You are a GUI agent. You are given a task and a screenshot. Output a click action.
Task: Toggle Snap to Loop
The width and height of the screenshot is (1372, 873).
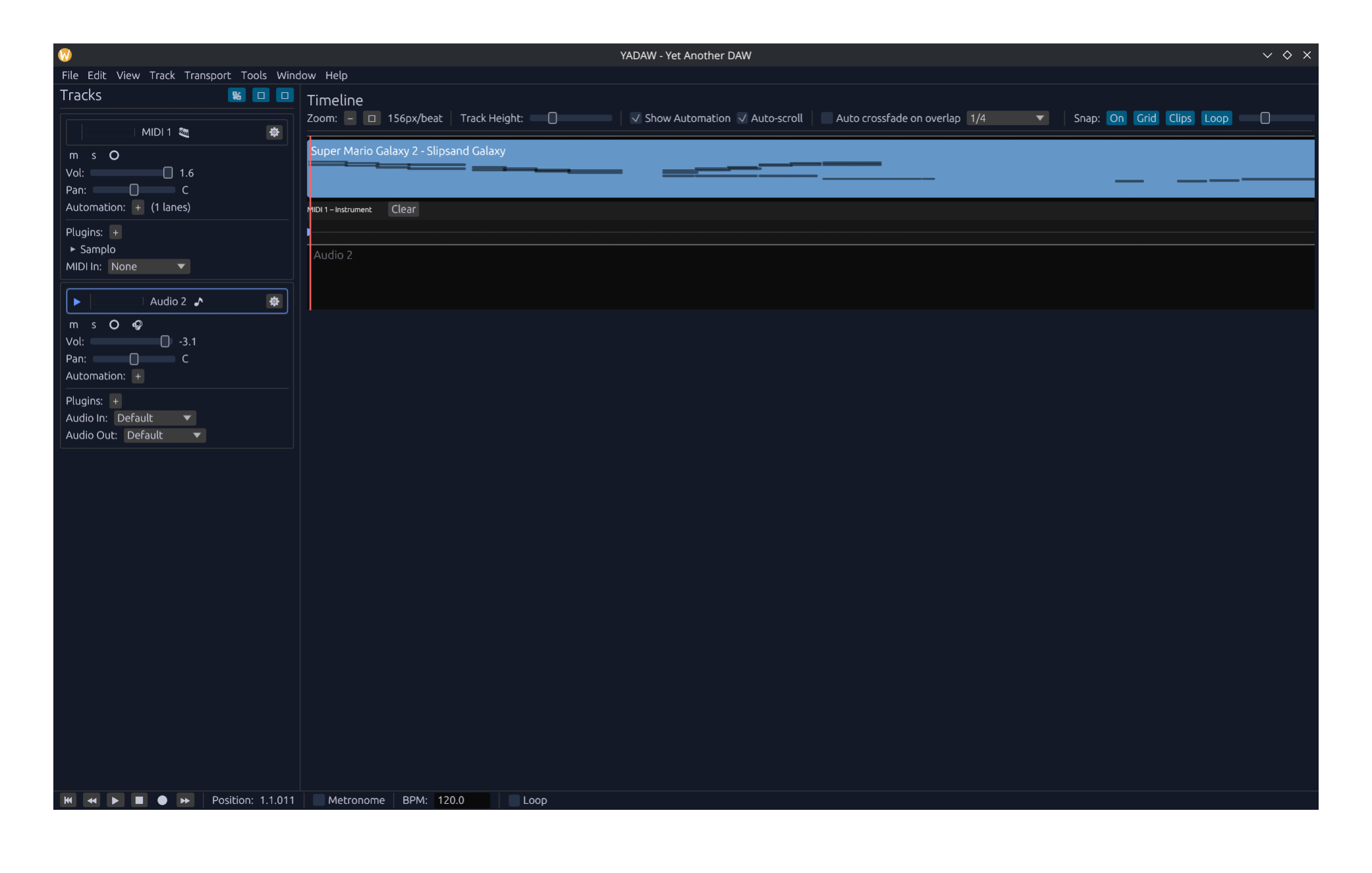(1216, 119)
